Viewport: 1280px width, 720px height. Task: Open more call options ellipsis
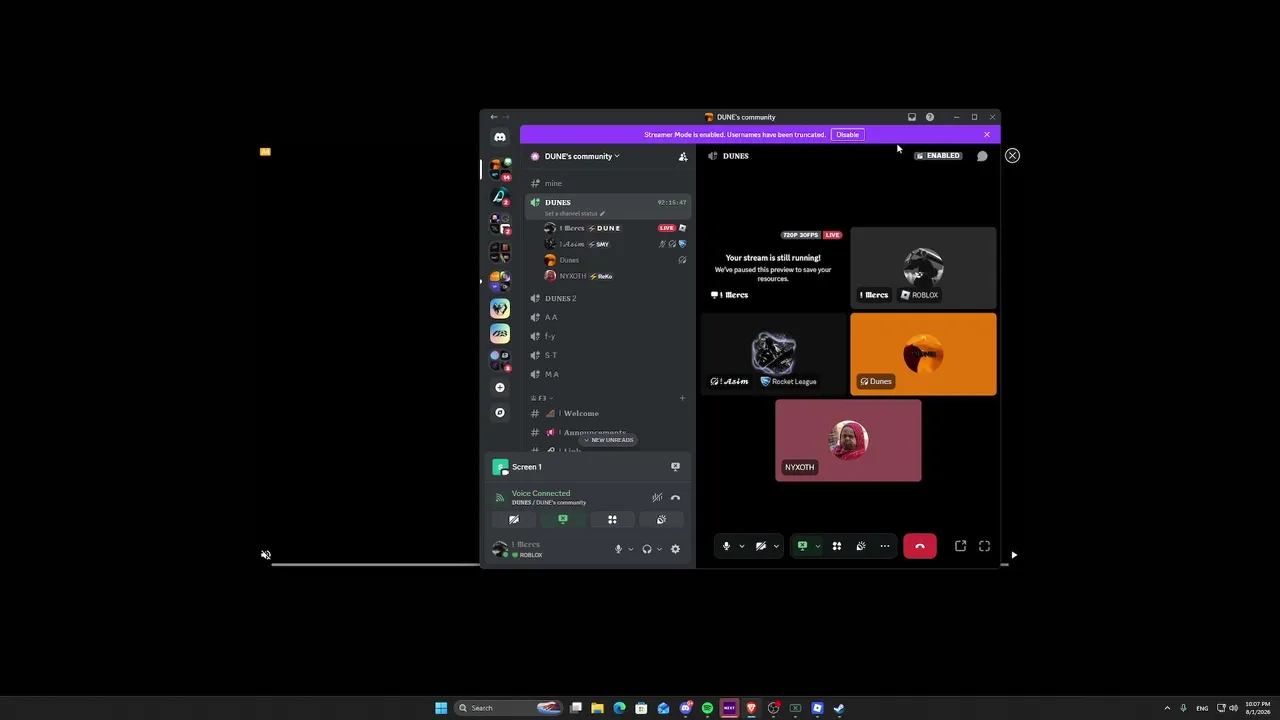[885, 546]
